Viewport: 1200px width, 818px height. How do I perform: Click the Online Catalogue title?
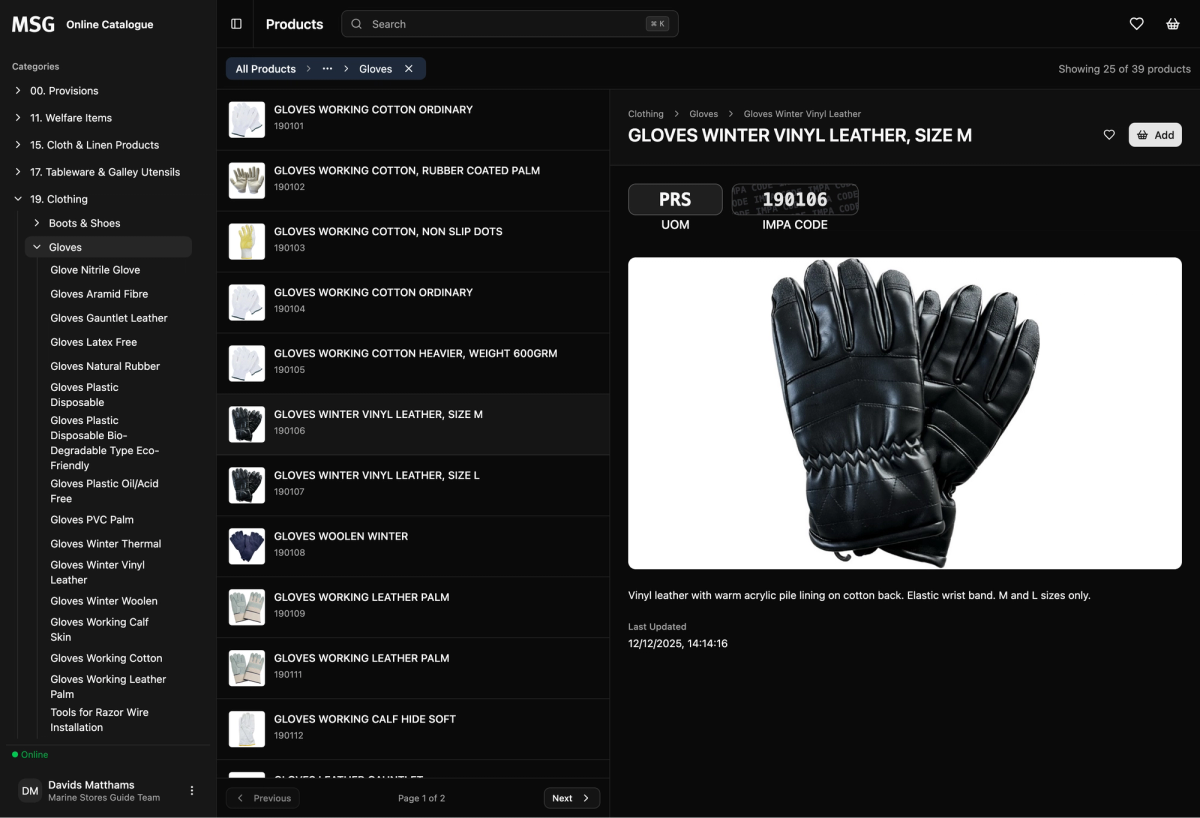pos(110,24)
